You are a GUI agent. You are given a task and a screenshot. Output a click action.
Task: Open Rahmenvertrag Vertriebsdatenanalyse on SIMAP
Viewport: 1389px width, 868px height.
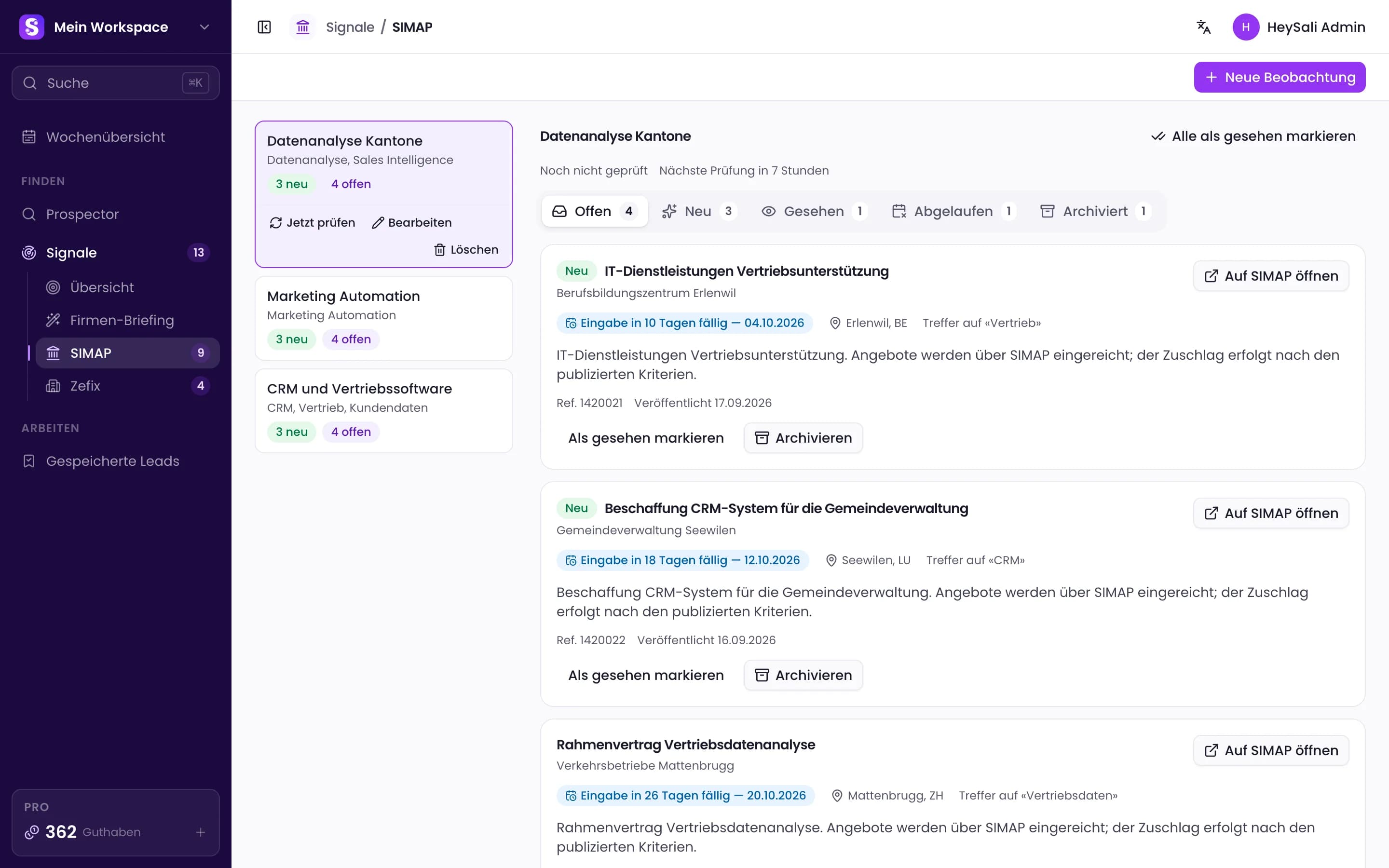click(x=1271, y=750)
